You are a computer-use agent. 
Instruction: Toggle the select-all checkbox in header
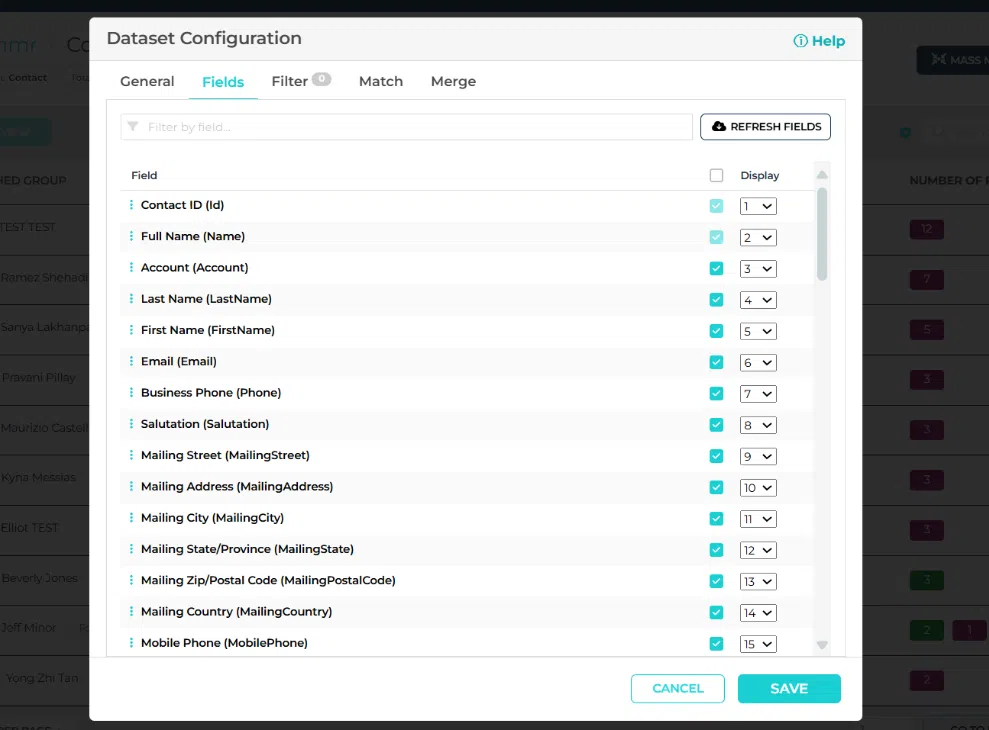[x=716, y=175]
